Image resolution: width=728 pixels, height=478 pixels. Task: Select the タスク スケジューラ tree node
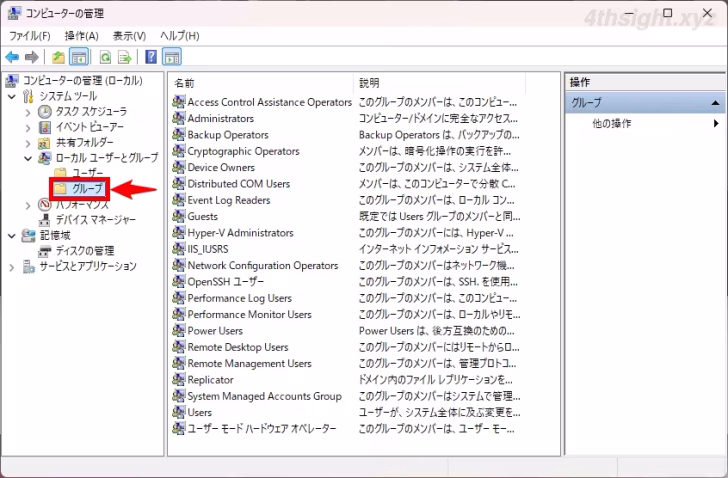tap(91, 111)
